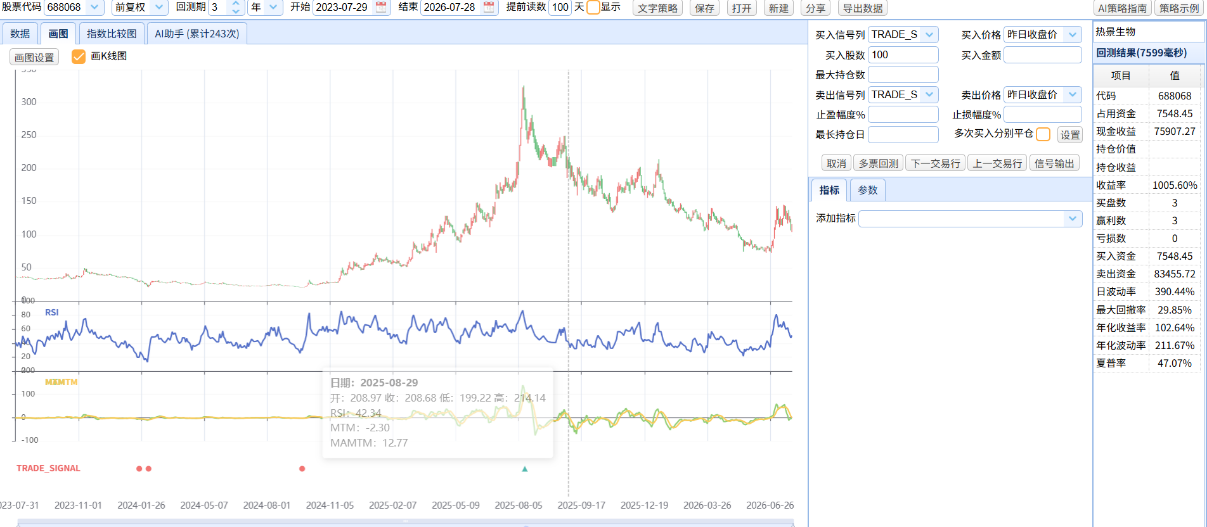Click the 多票回测 button
Viewport: 1207px width, 527px height.
(x=878, y=163)
